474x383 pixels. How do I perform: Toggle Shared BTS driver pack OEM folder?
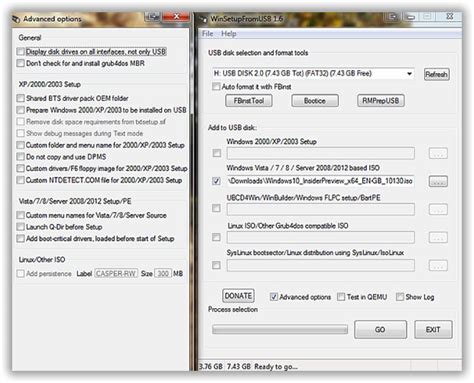21,98
